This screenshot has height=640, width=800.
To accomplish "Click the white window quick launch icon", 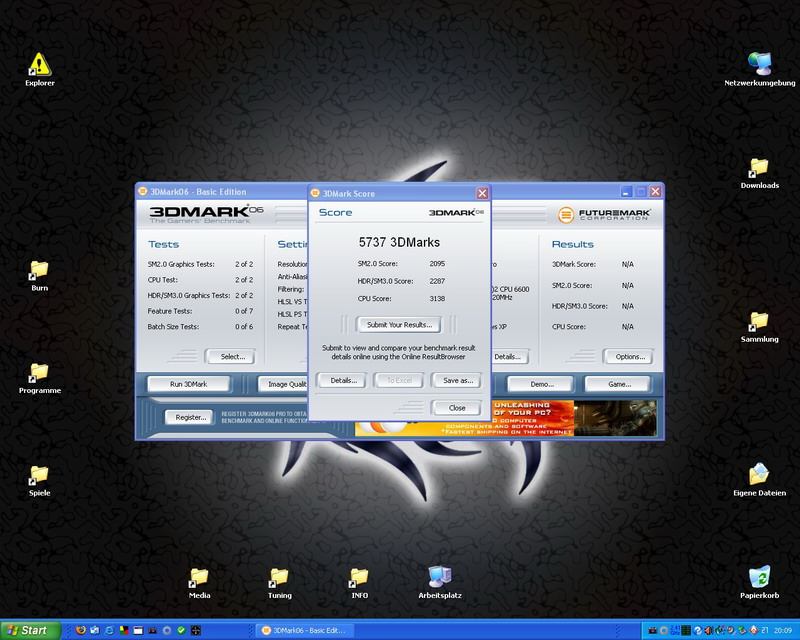I will point(138,630).
